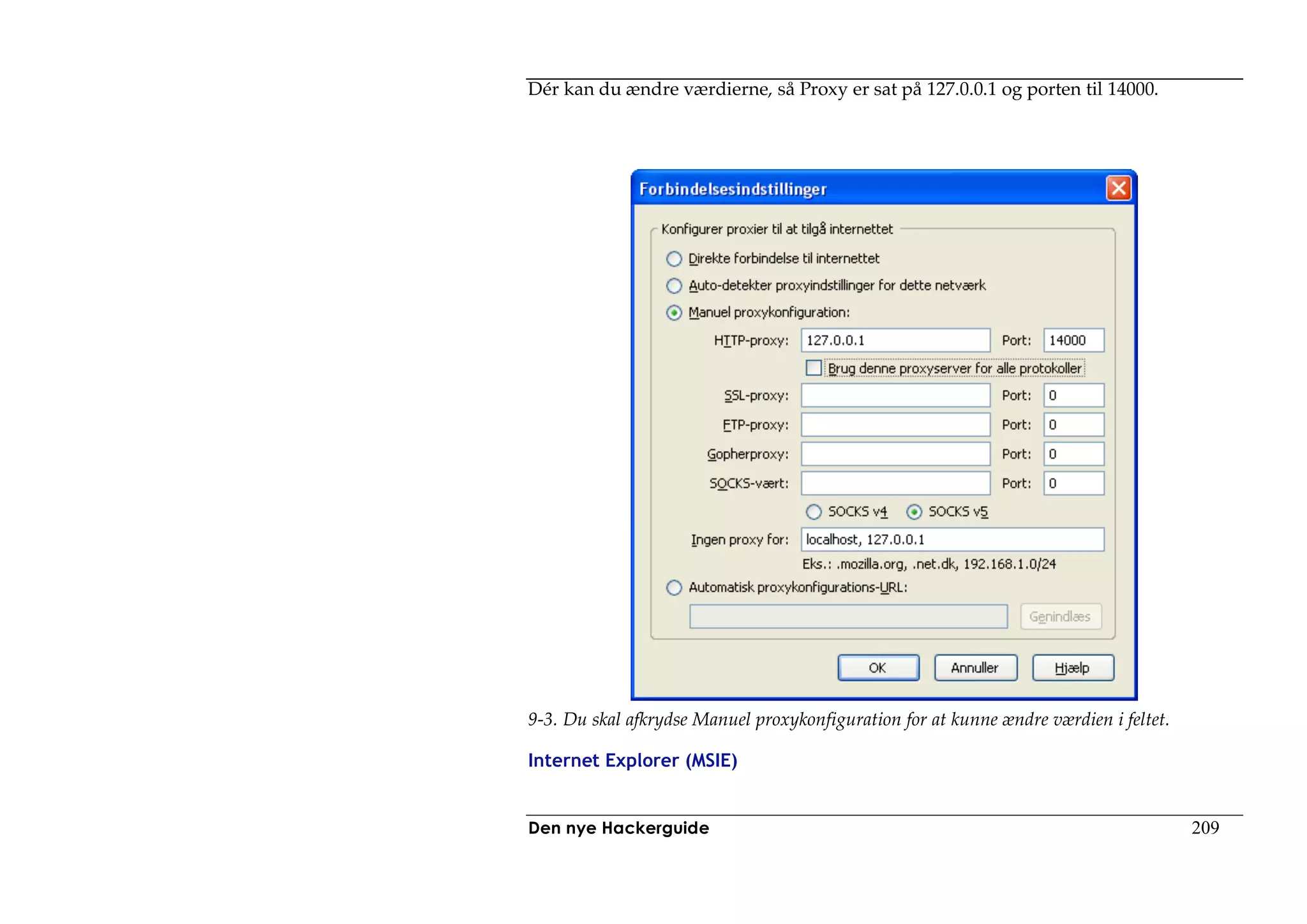The width and height of the screenshot is (1307, 924).
Task: Click the HTTP-proxy port field showing 14000
Action: tap(1073, 340)
